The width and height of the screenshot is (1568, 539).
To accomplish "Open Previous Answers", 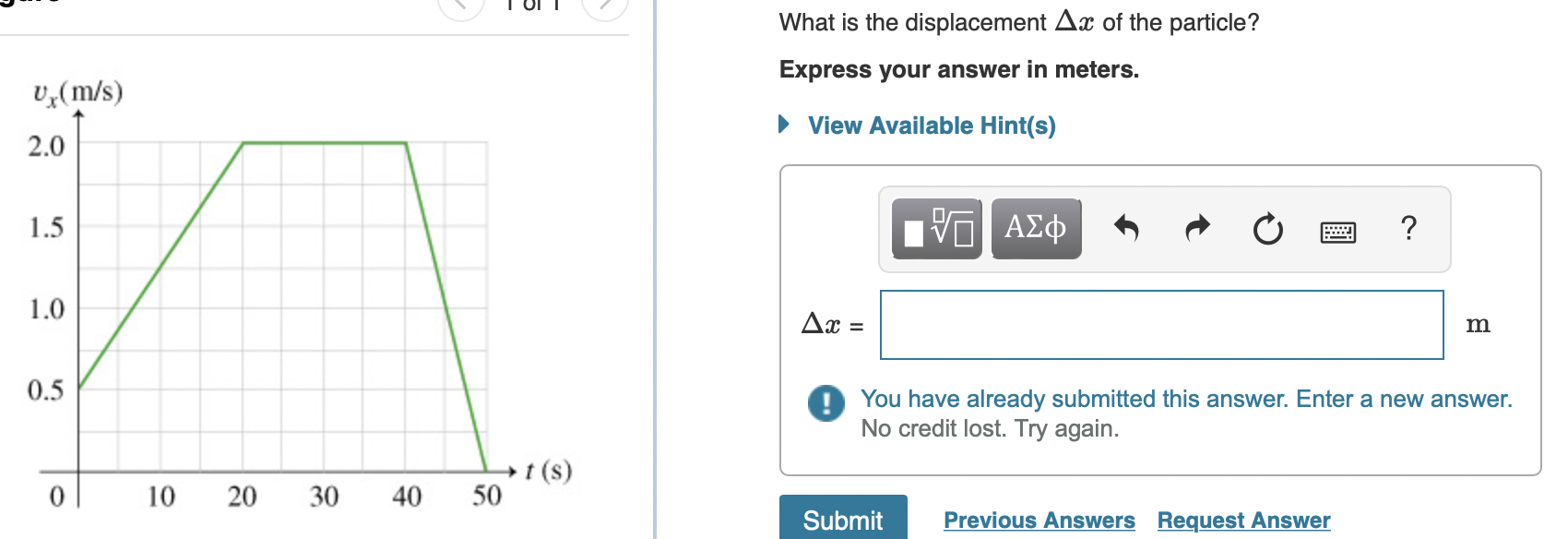I will coord(1039,520).
